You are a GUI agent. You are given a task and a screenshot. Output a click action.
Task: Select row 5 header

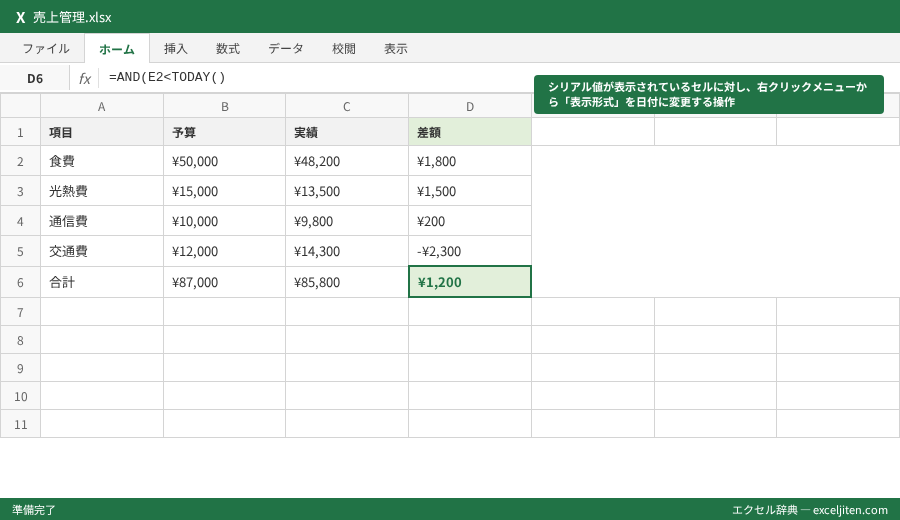point(20,251)
